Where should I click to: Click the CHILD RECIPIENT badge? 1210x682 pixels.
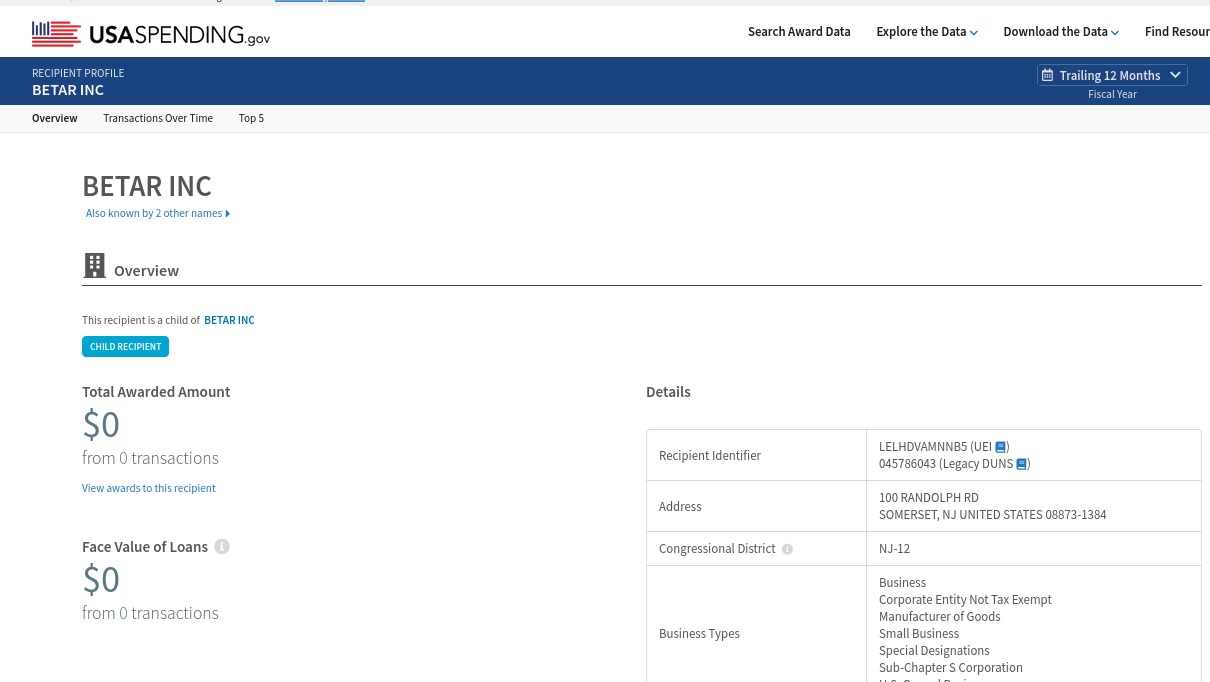click(125, 347)
